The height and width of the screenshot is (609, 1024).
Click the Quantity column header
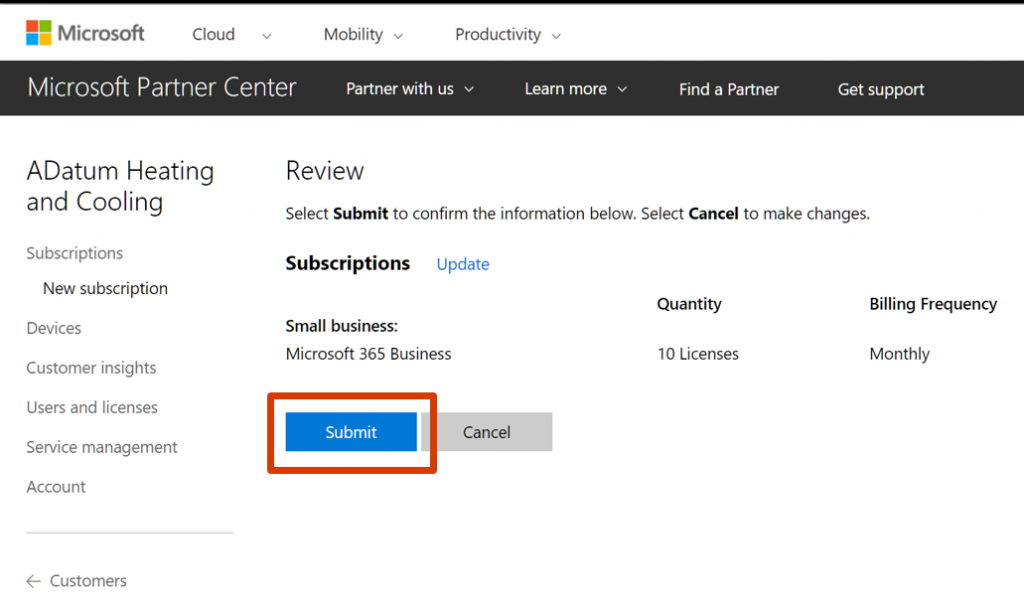pyautogui.click(x=689, y=304)
